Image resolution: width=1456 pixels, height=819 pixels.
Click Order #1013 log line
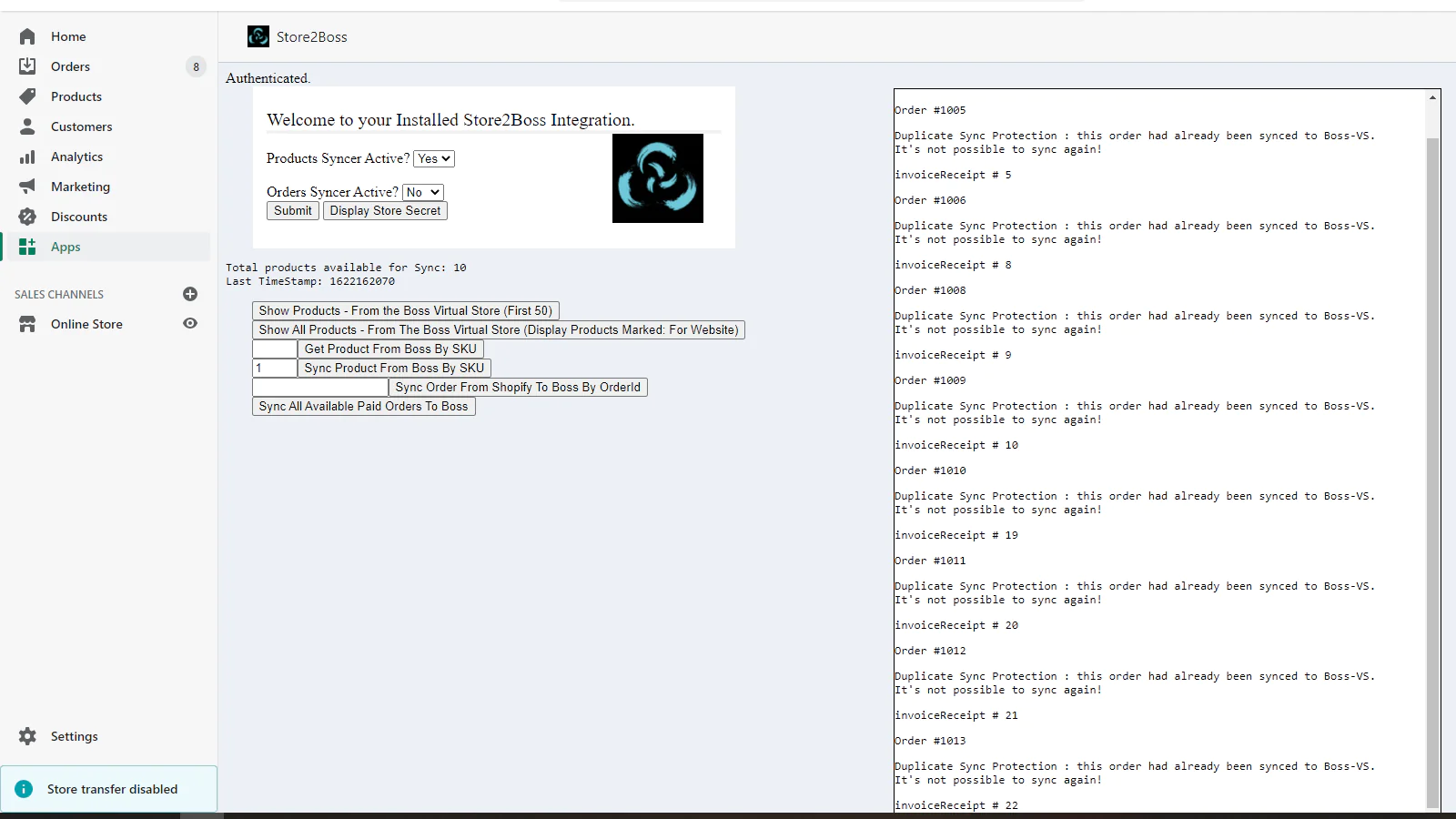[x=930, y=741]
